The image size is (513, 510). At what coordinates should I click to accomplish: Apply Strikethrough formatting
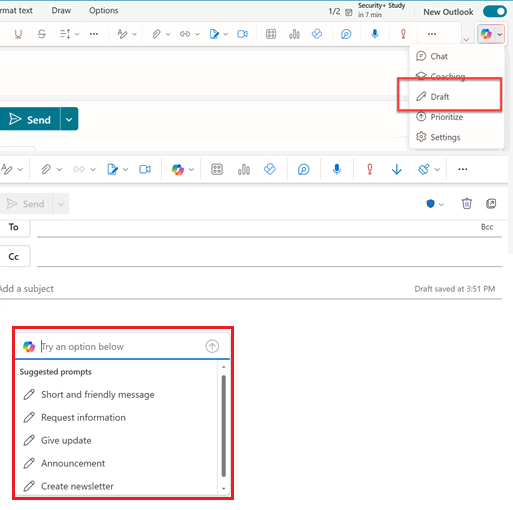pyautogui.click(x=42, y=34)
